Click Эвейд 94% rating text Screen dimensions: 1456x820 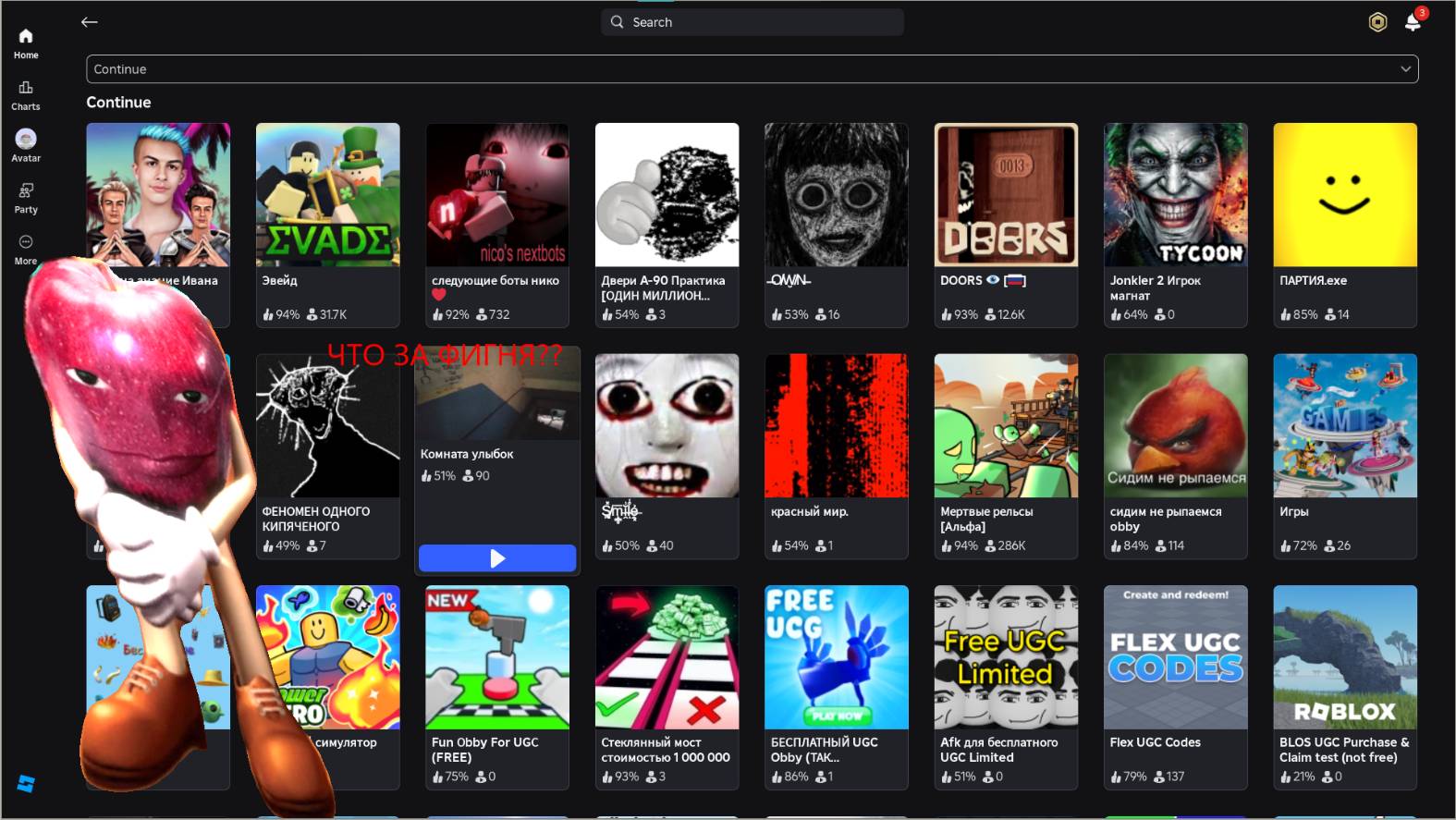point(288,314)
